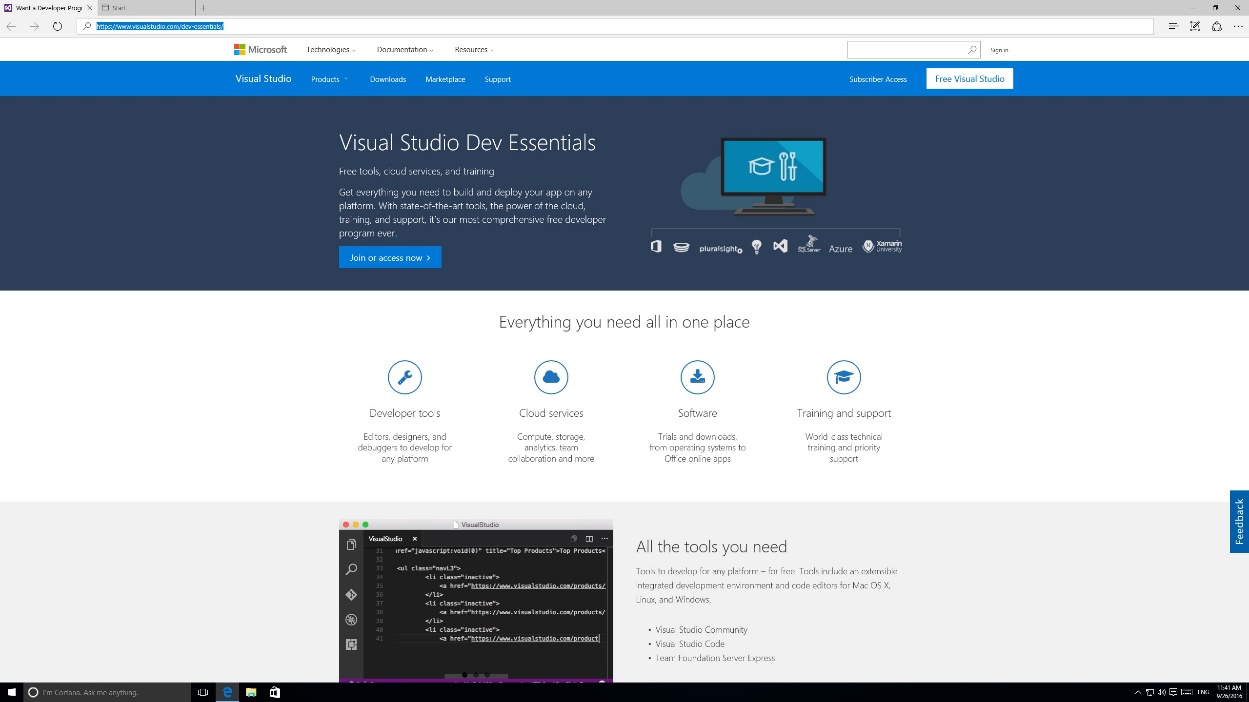The image size is (1249, 702).
Task: Open File Explorer from the taskbar
Action: coord(251,692)
